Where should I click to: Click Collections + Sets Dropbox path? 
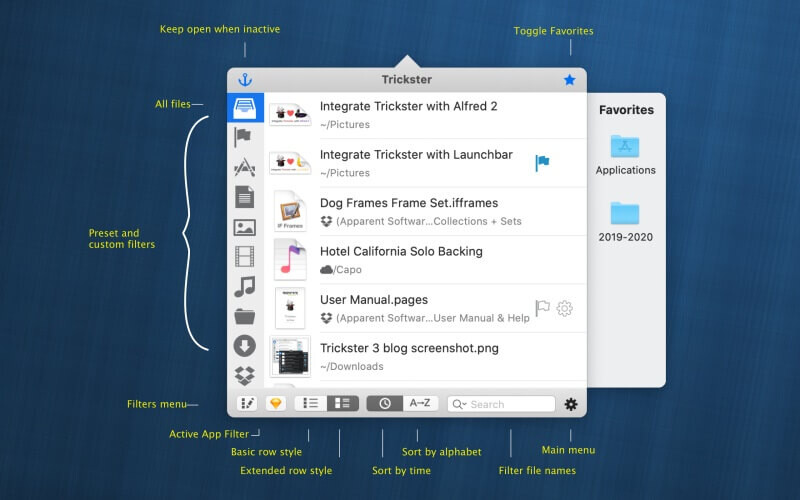click(x=421, y=221)
